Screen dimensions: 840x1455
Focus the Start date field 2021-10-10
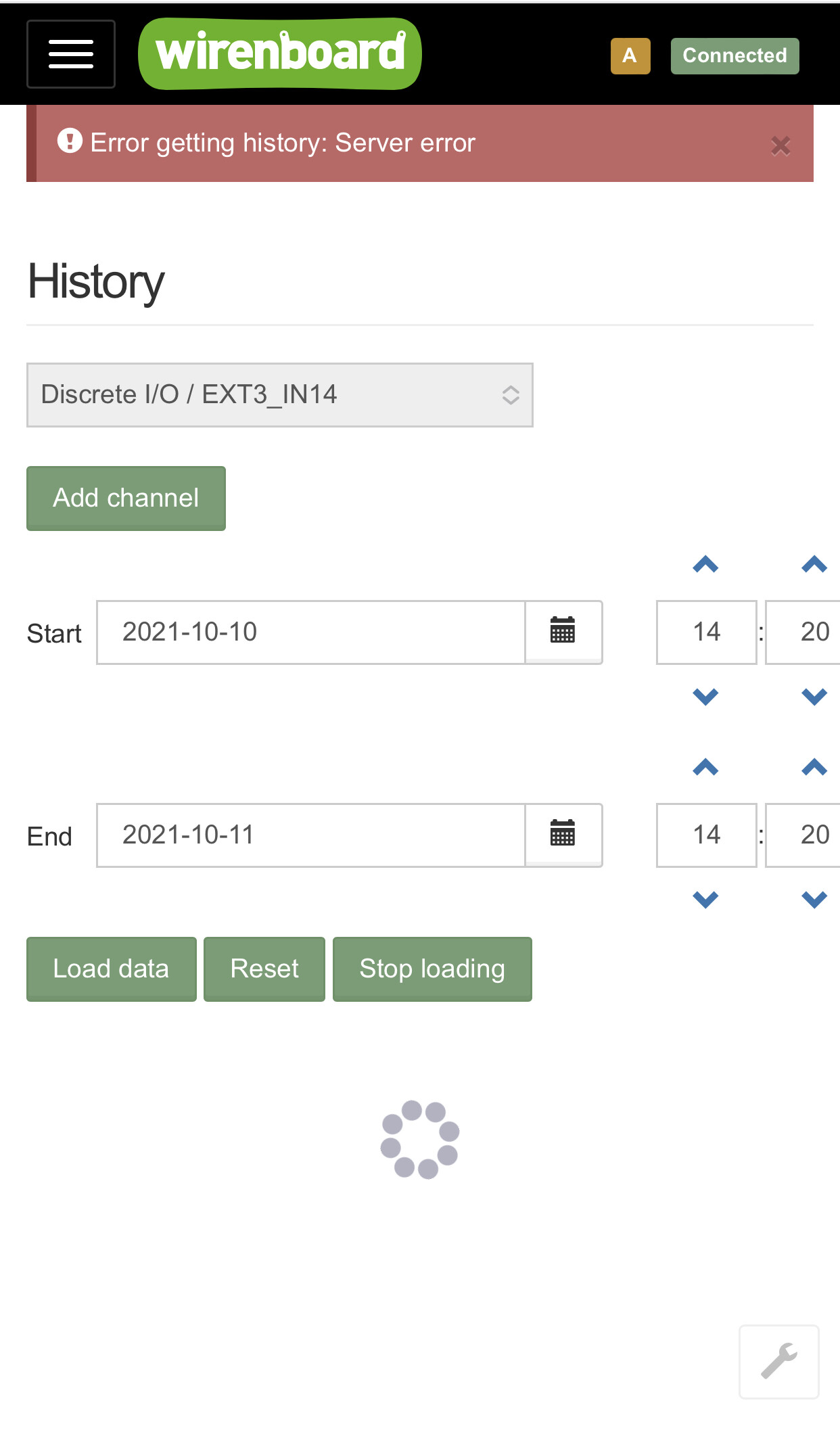click(x=311, y=632)
